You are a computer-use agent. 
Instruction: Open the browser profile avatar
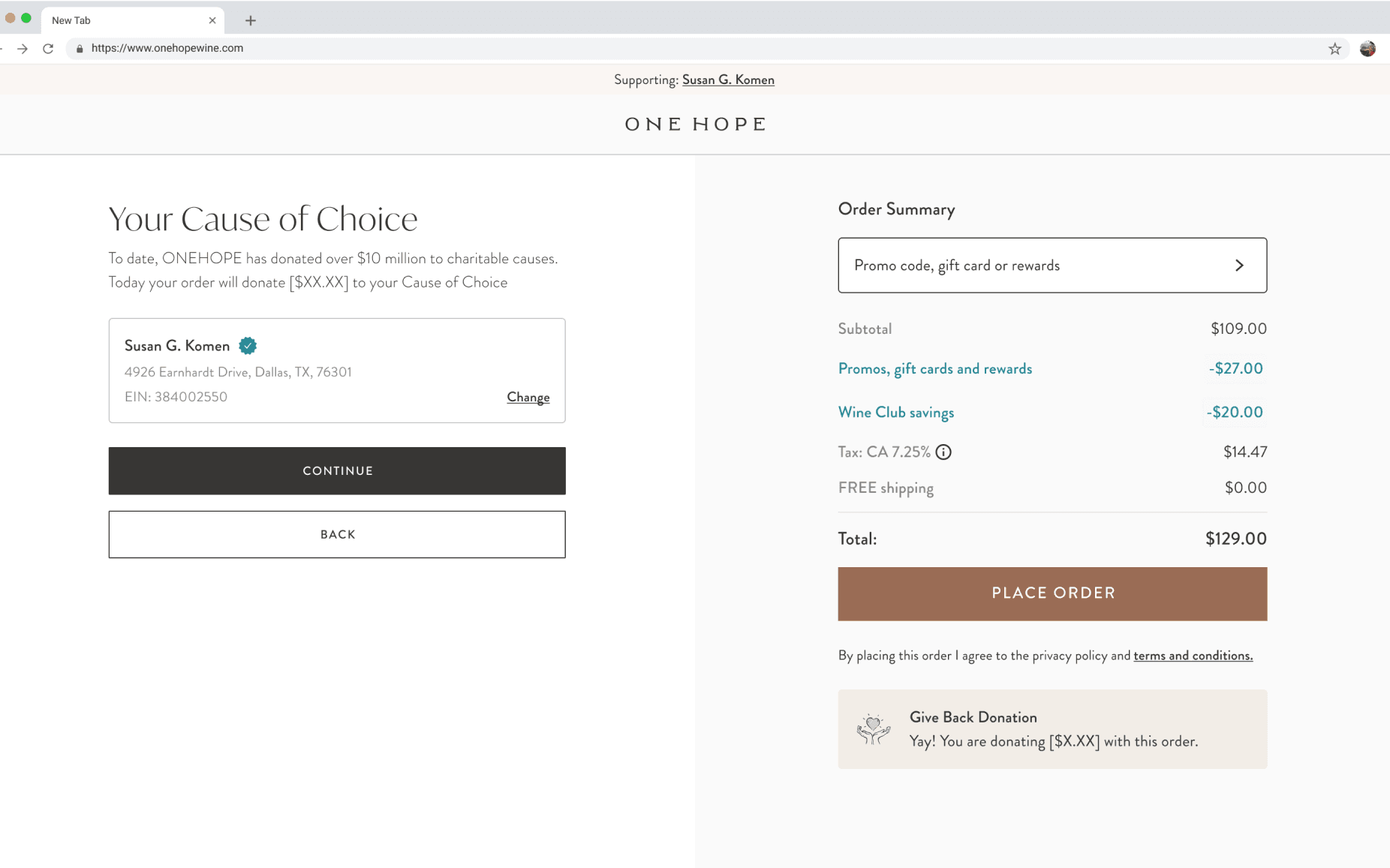click(x=1367, y=49)
